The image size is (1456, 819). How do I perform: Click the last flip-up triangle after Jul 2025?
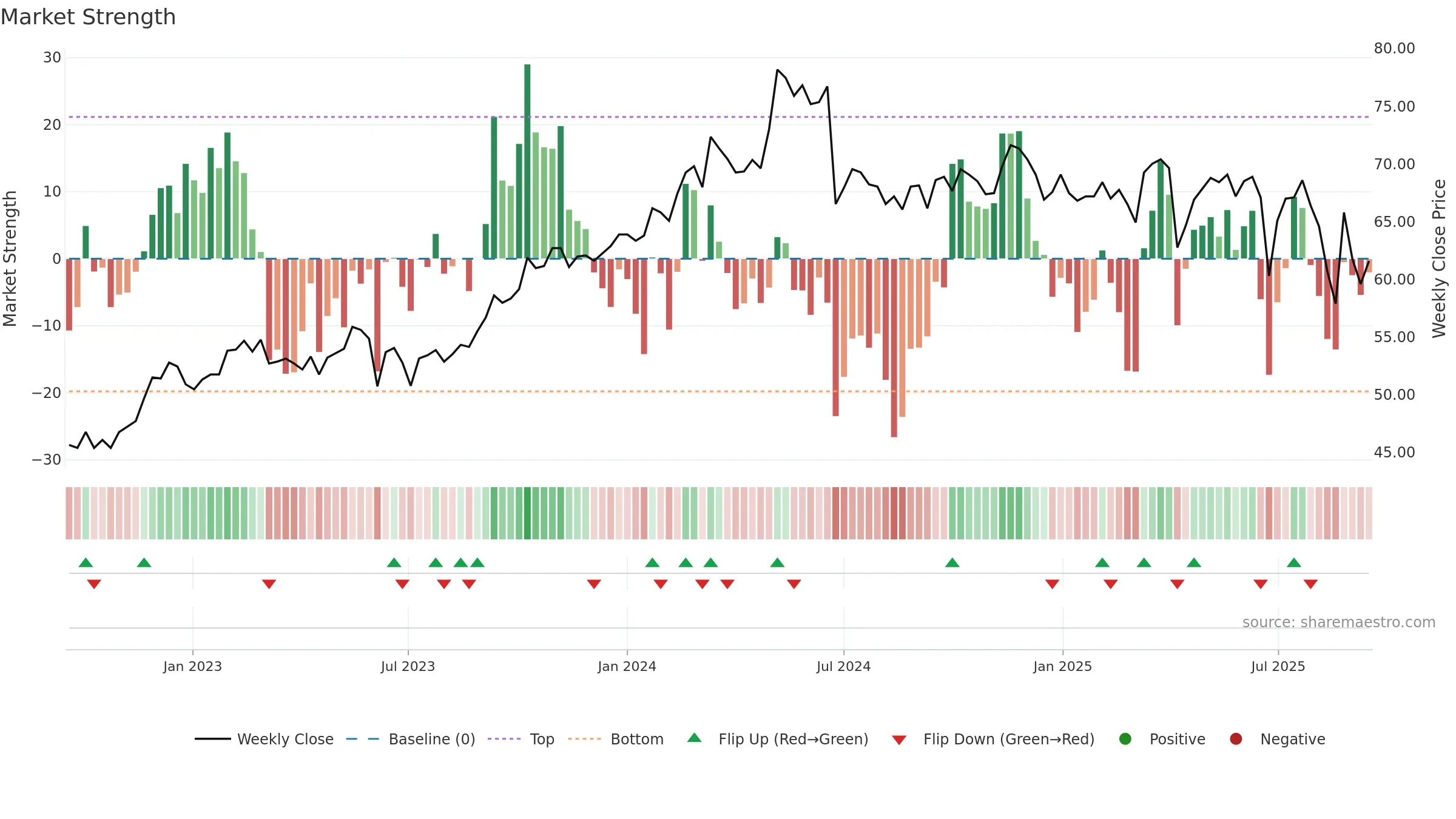pyautogui.click(x=1294, y=562)
